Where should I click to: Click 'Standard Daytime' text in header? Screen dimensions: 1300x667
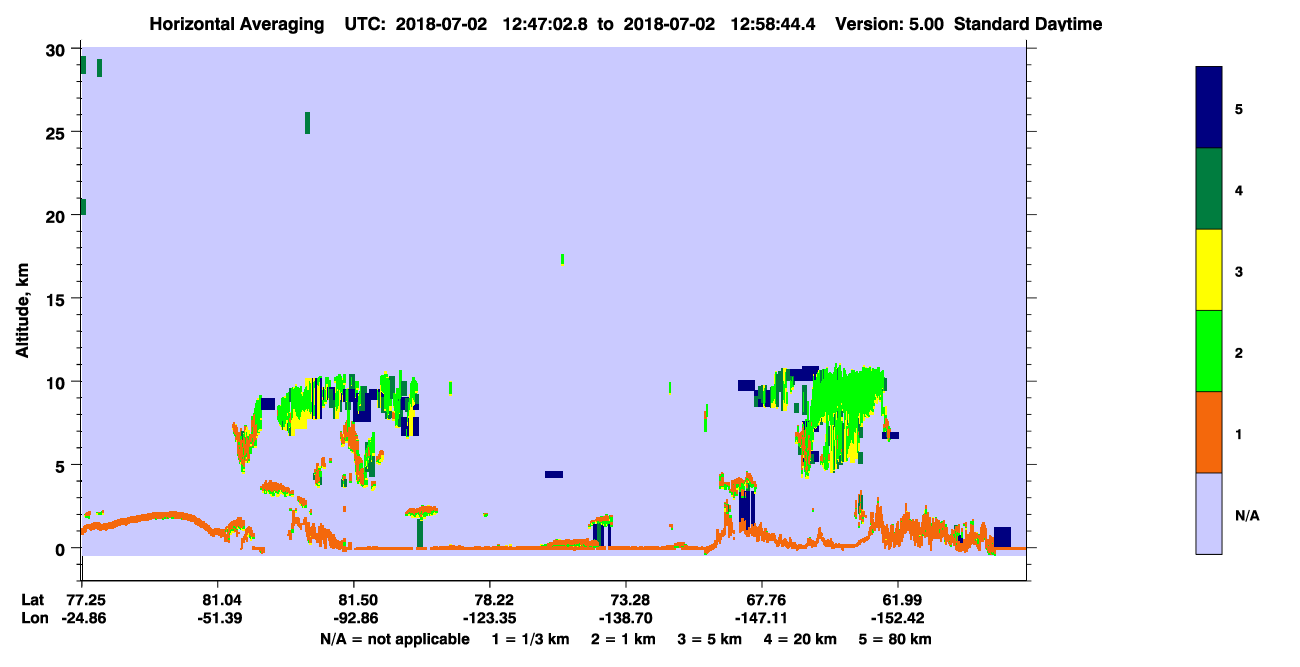pos(1028,23)
